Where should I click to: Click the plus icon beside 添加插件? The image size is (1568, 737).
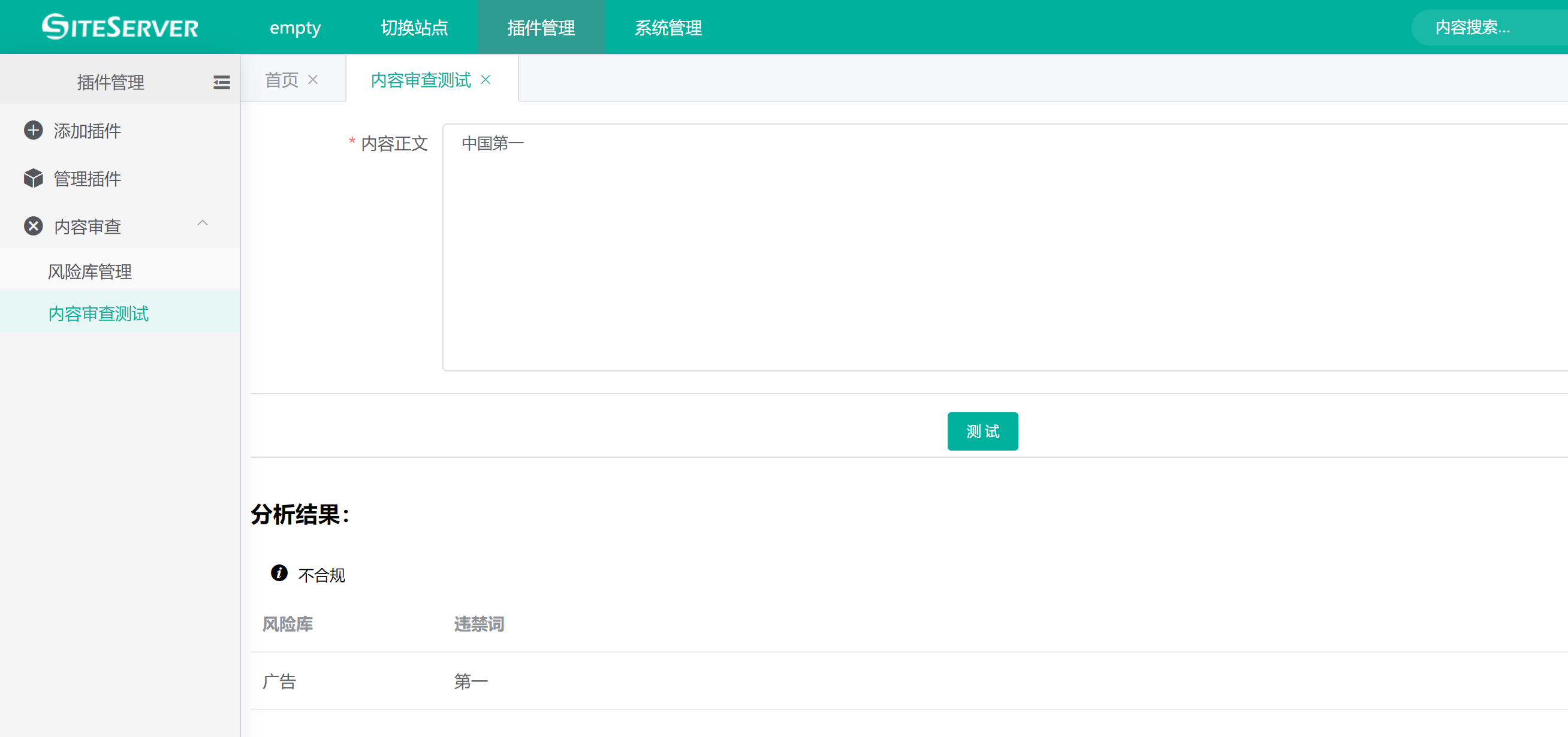(34, 130)
